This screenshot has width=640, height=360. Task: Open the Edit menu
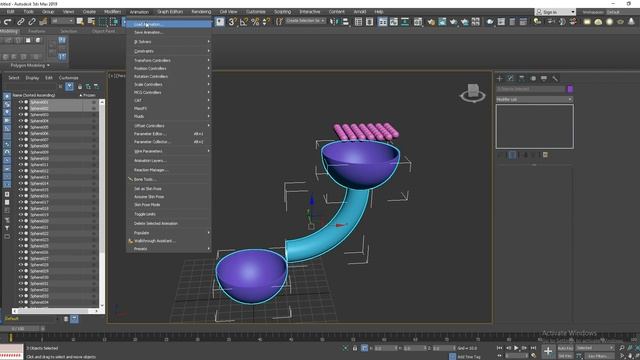click(x=11, y=11)
